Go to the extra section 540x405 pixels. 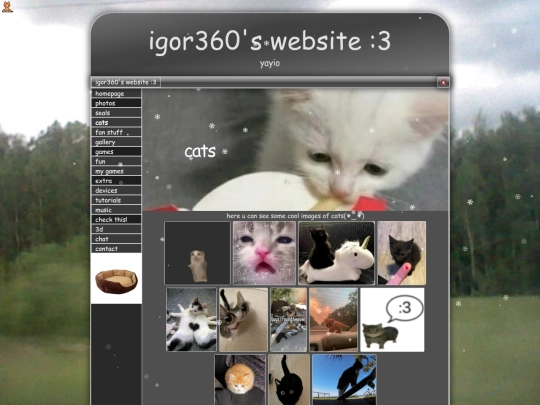tap(116, 180)
